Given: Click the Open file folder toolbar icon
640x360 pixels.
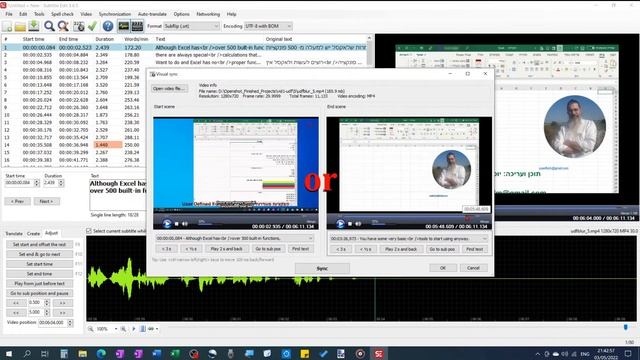Looking at the screenshot, I should [x=20, y=26].
